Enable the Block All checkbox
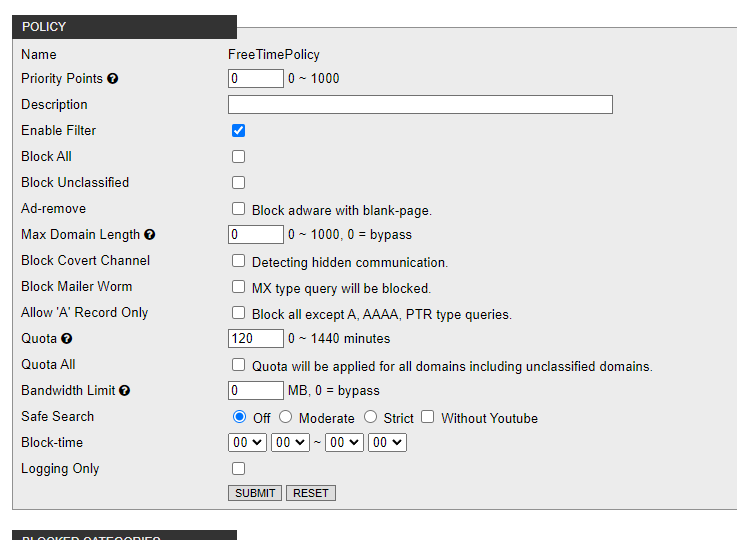This screenshot has height=540, width=737. [238, 157]
